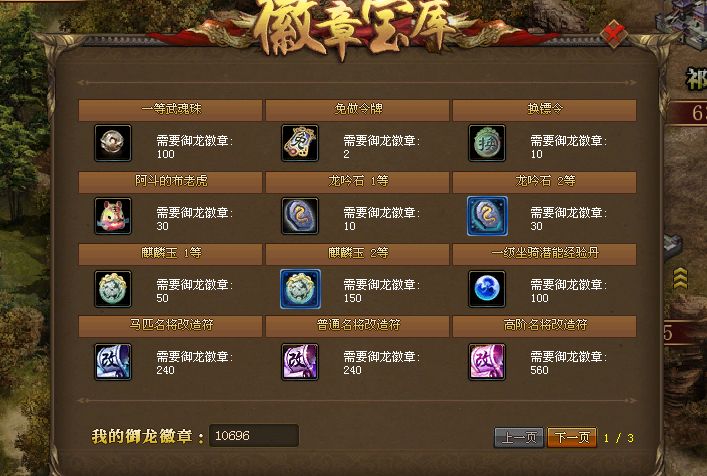Image resolution: width=707 pixels, height=476 pixels.
Task: Click the 高阶名将改造符 header label
Action: [545, 326]
